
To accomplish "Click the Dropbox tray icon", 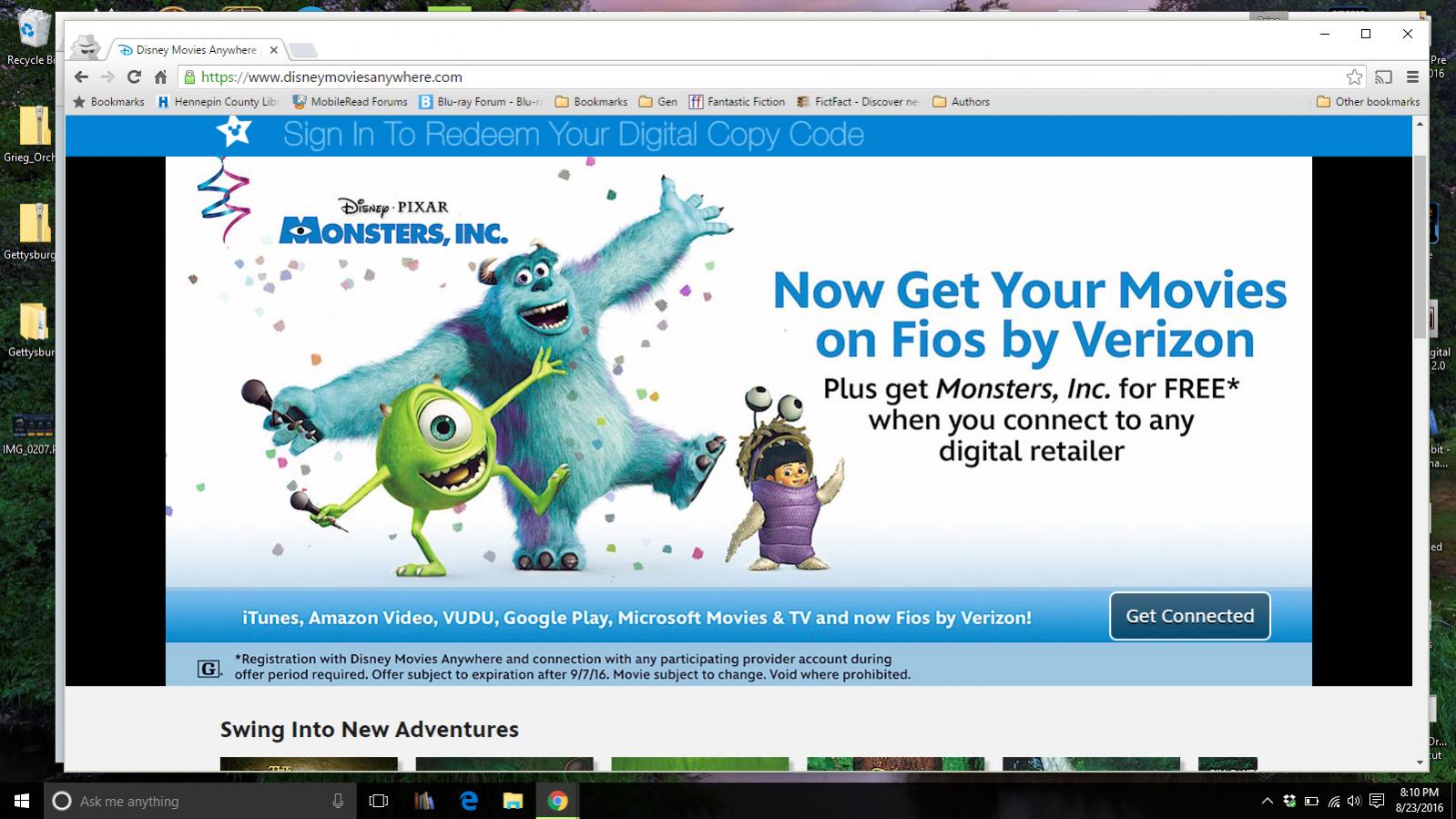I will [x=1289, y=802].
